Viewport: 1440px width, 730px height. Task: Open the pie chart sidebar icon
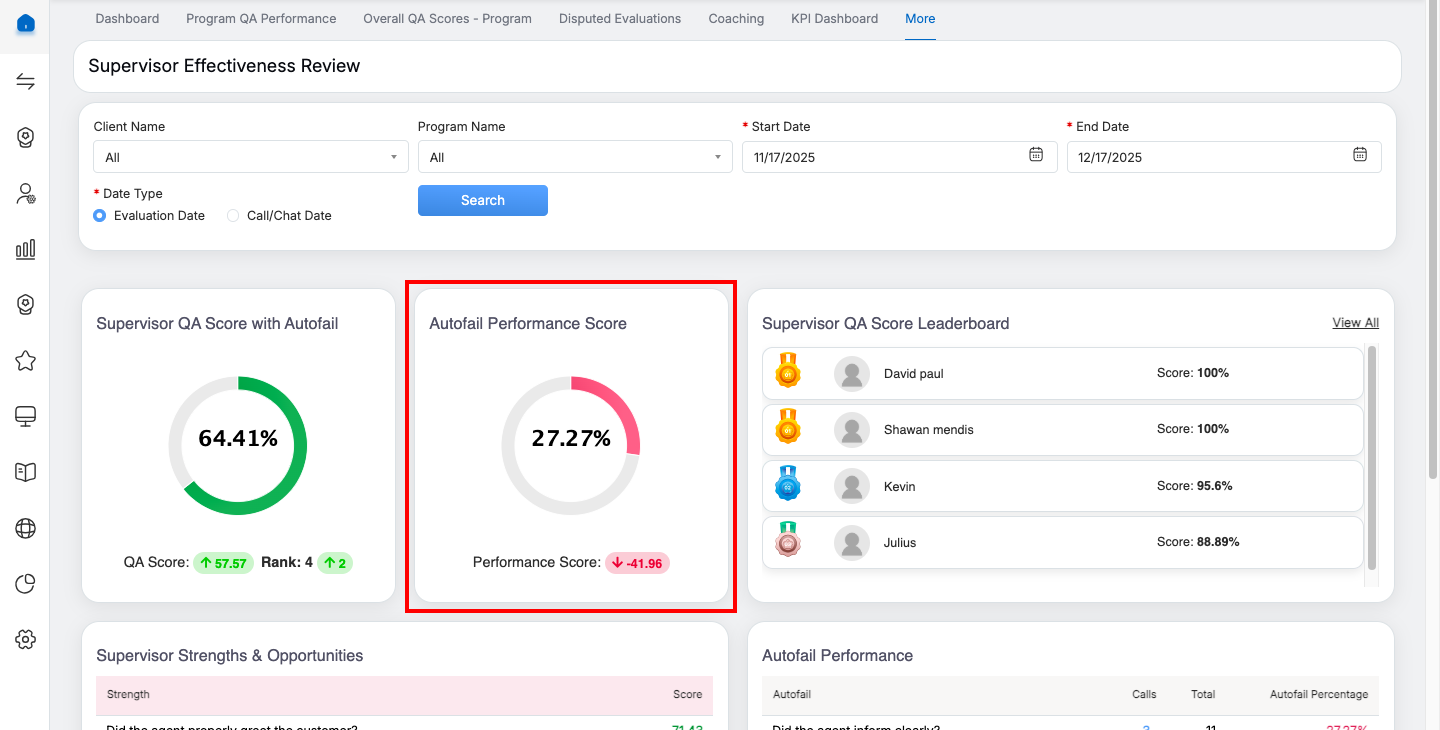click(26, 583)
